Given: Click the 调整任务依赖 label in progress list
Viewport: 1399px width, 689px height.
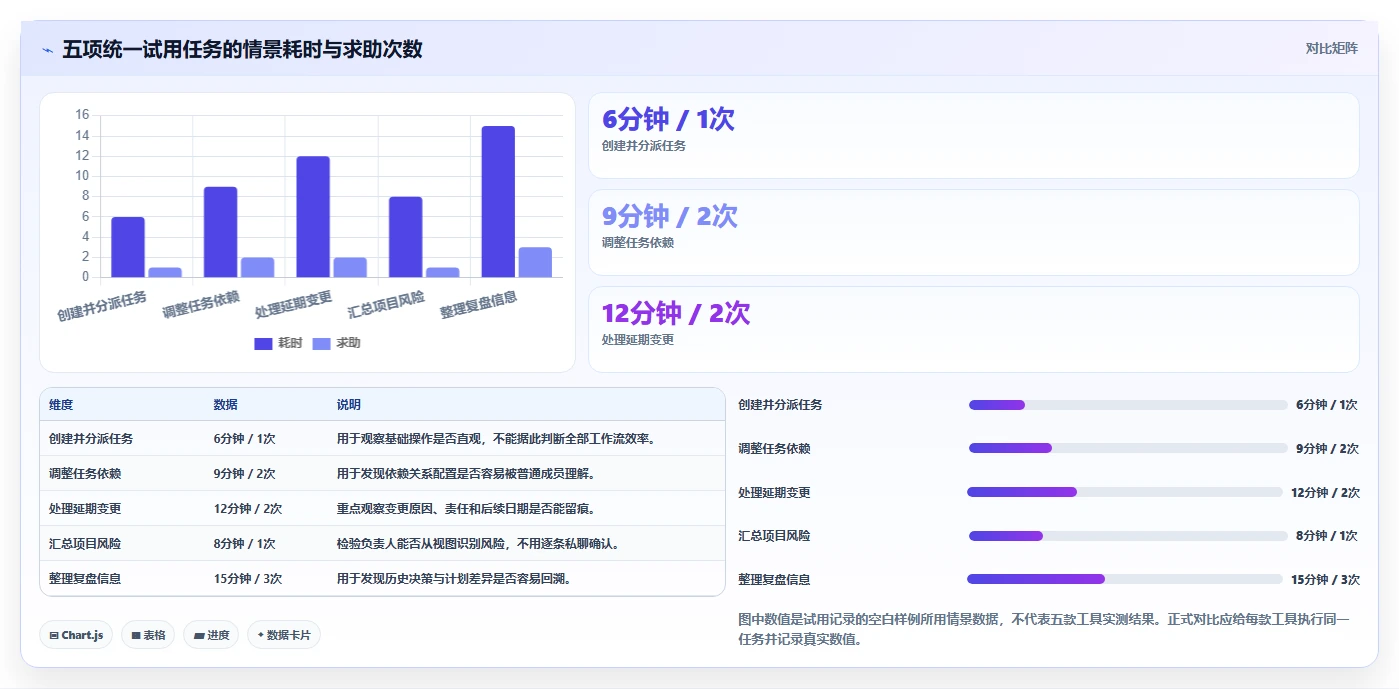Looking at the screenshot, I should pos(774,449).
